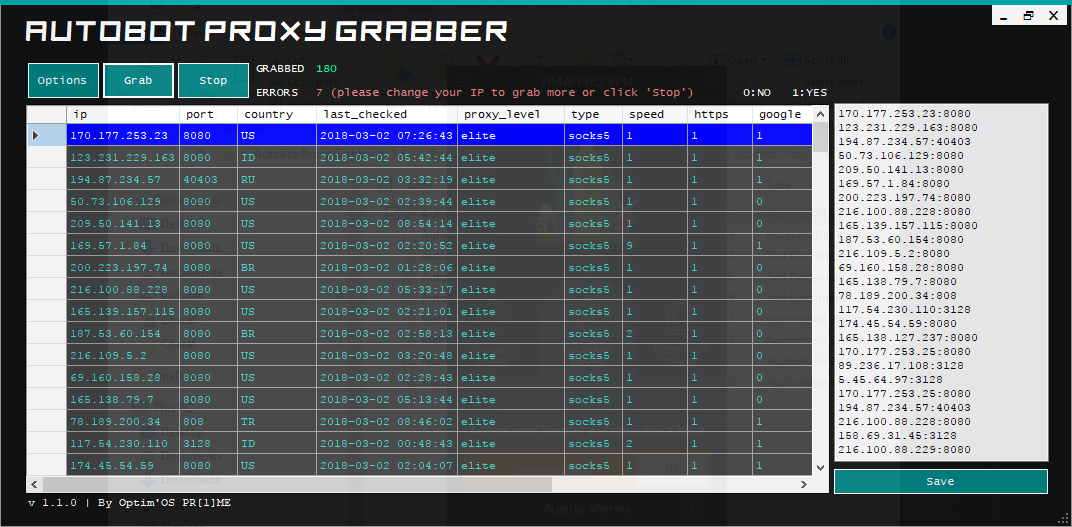
Task: Click port cell 3128 in table
Action: click(209, 444)
